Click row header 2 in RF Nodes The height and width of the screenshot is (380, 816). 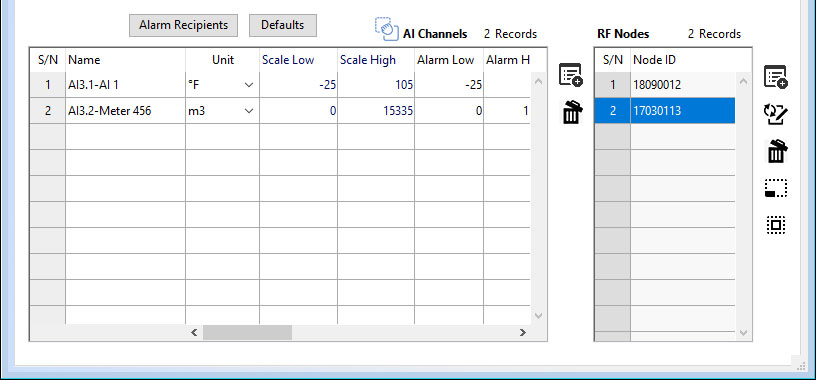pyautogui.click(x=613, y=111)
